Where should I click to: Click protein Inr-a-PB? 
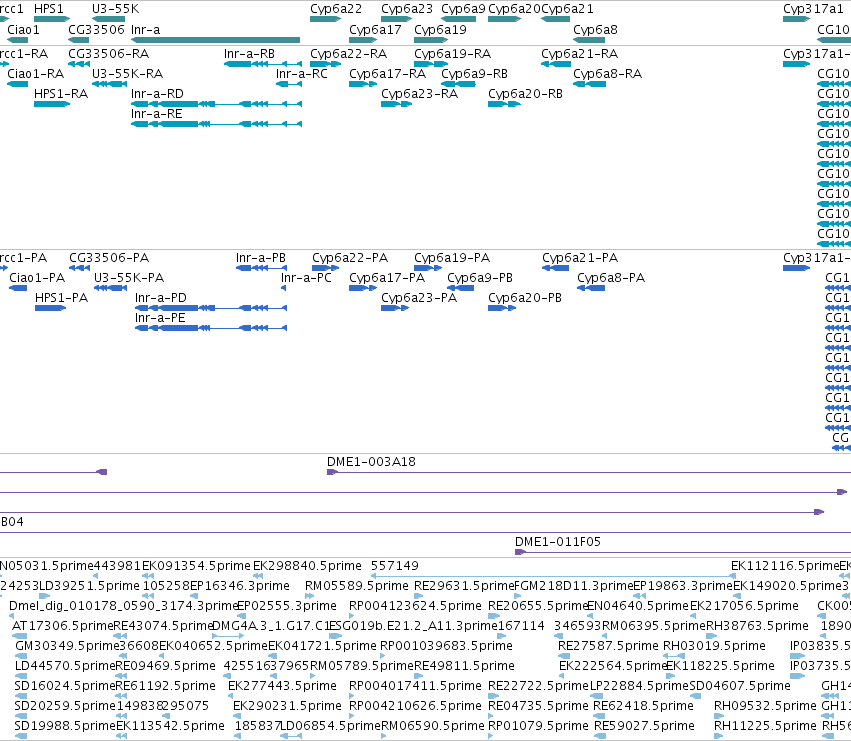pos(261,268)
